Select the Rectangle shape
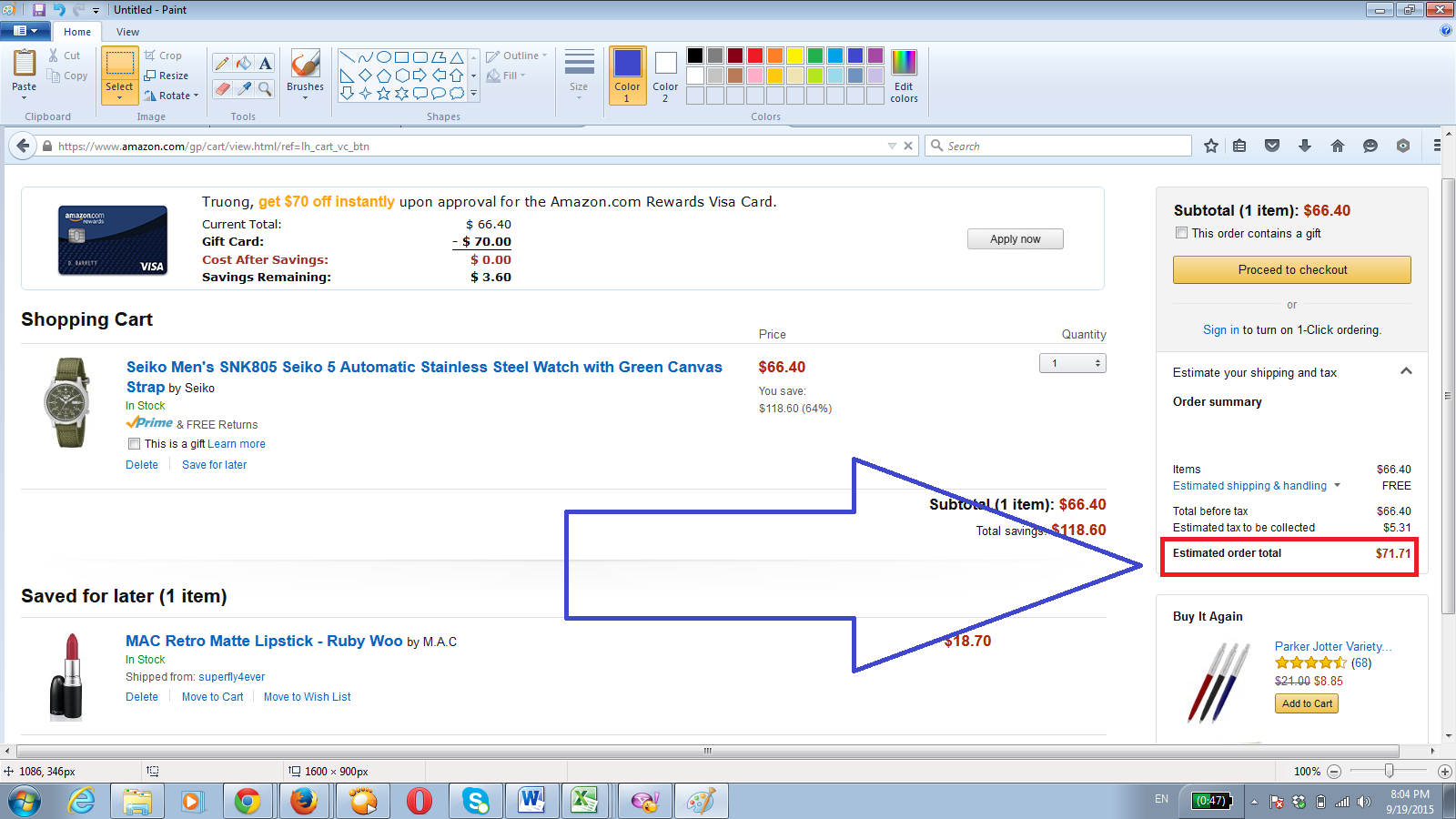The height and width of the screenshot is (819, 1456). pos(402,56)
